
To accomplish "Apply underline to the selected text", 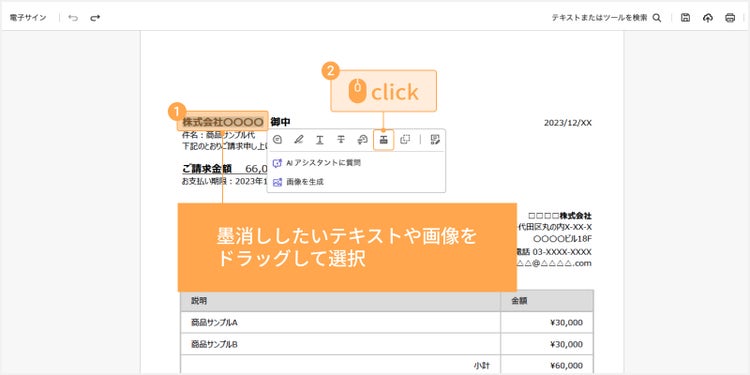I will [x=320, y=140].
